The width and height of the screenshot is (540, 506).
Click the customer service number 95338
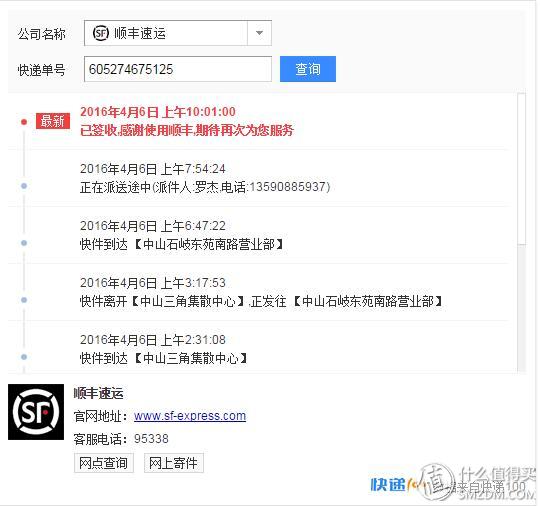151,439
